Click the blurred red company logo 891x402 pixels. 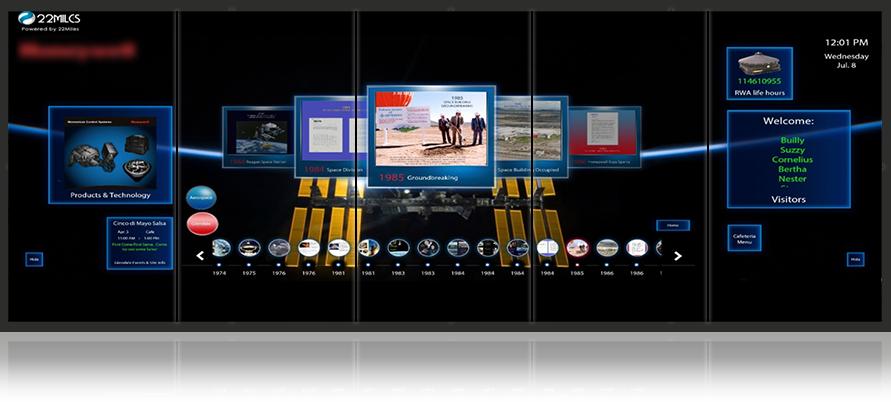(77, 50)
